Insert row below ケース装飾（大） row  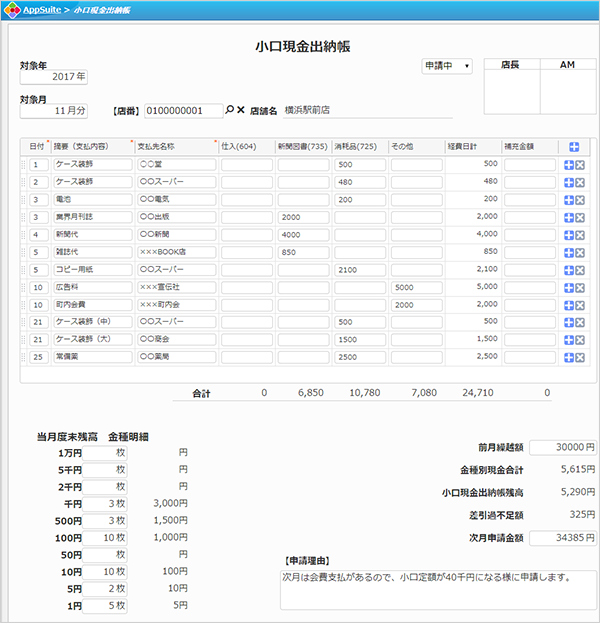pos(569,340)
